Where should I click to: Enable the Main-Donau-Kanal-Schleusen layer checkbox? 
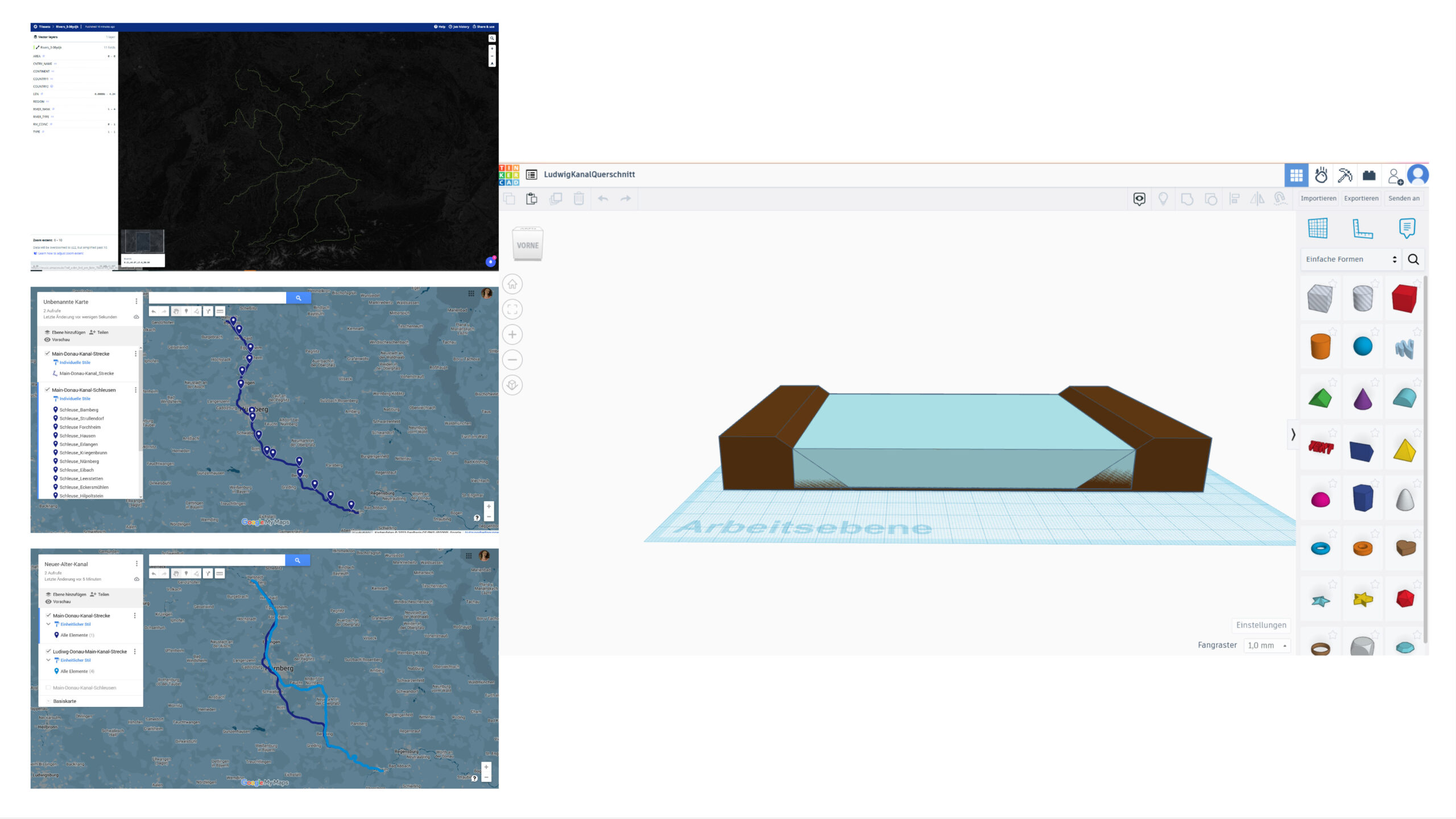click(x=48, y=688)
